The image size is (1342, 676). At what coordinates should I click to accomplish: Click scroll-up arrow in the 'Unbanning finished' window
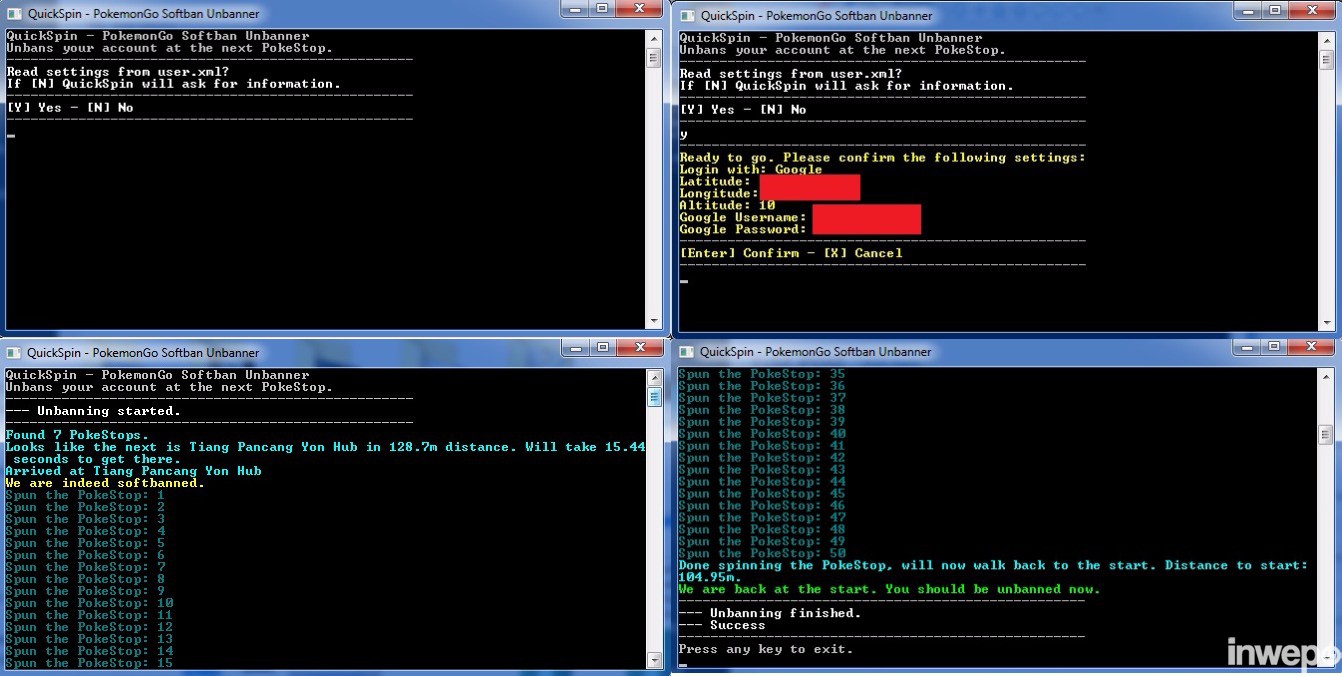click(x=1327, y=376)
